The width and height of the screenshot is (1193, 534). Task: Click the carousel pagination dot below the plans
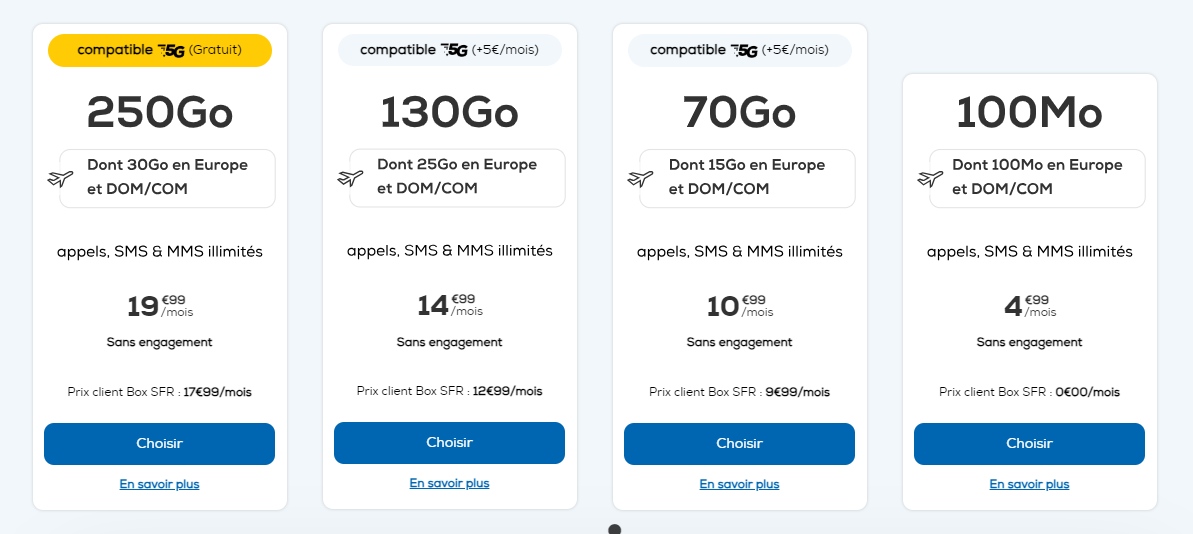pos(615,529)
